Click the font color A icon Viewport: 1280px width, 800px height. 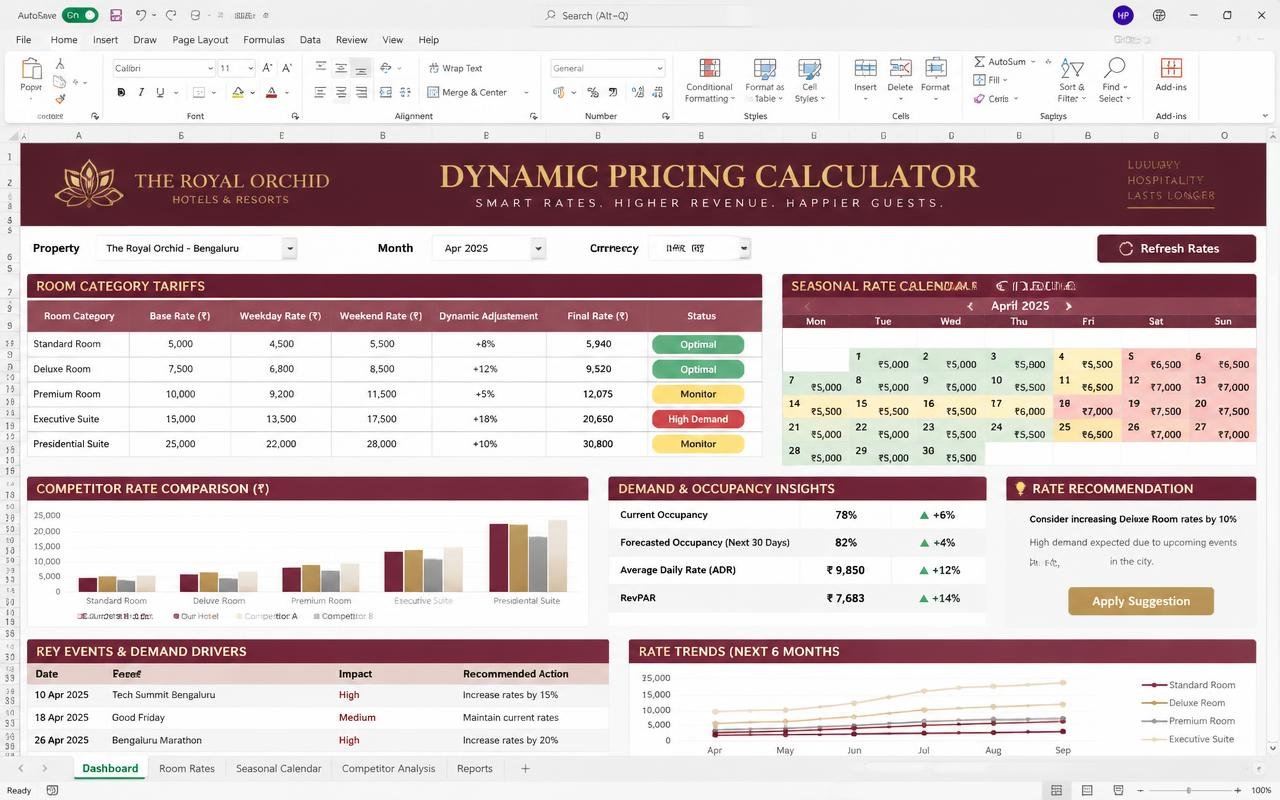(270, 92)
